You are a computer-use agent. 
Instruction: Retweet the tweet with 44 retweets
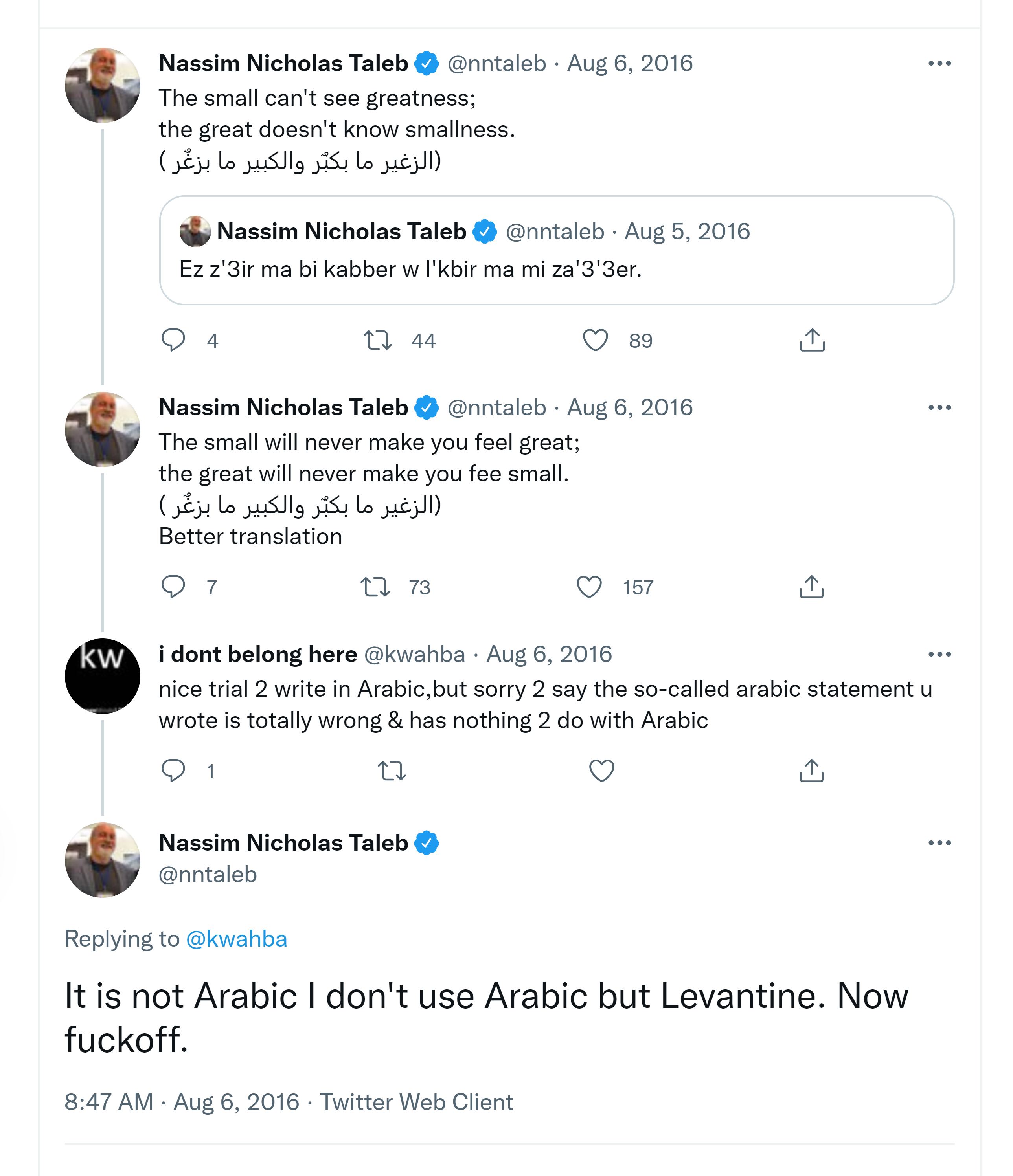tap(378, 340)
